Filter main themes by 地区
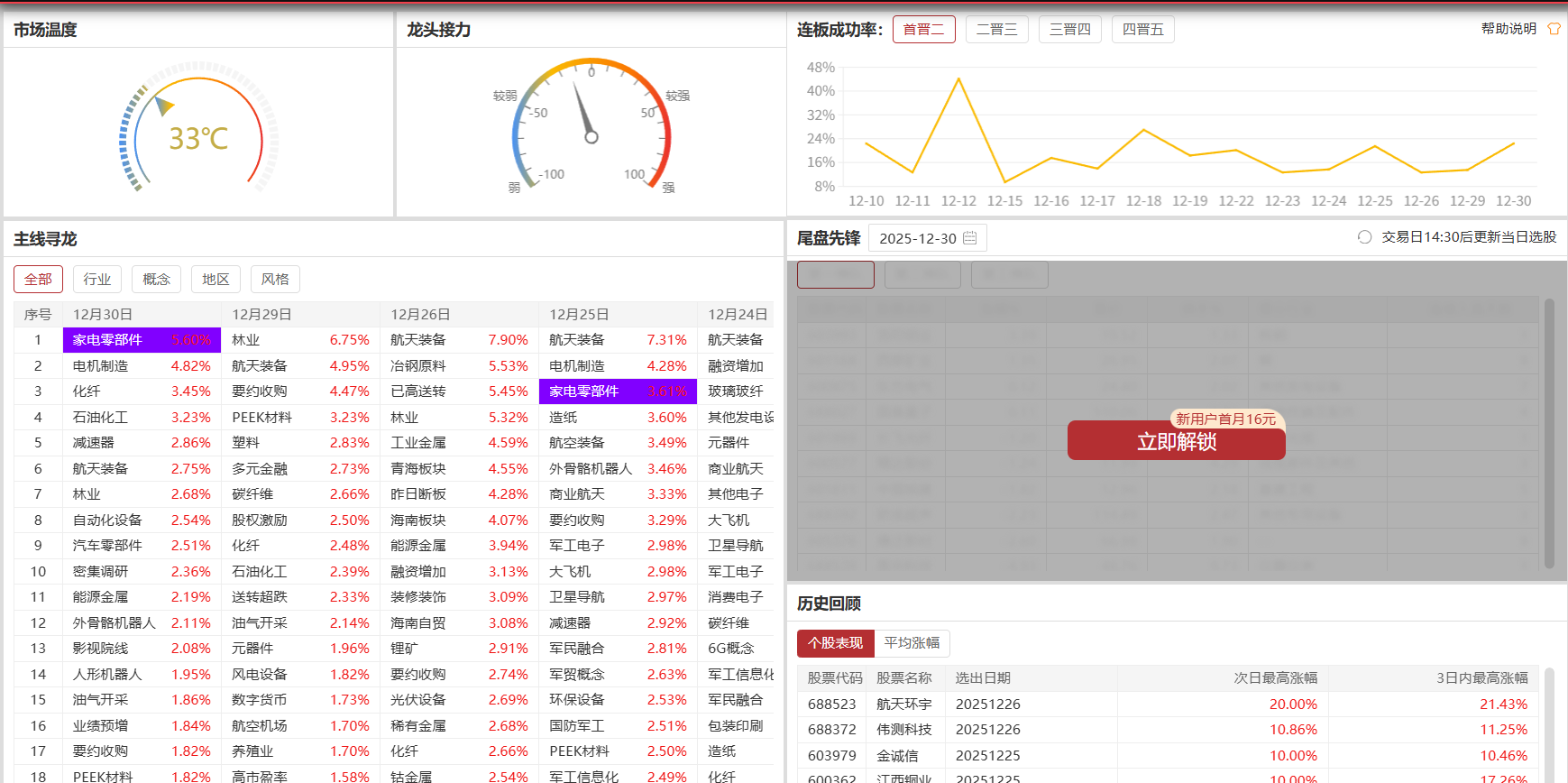The height and width of the screenshot is (783, 1568). [x=215, y=280]
